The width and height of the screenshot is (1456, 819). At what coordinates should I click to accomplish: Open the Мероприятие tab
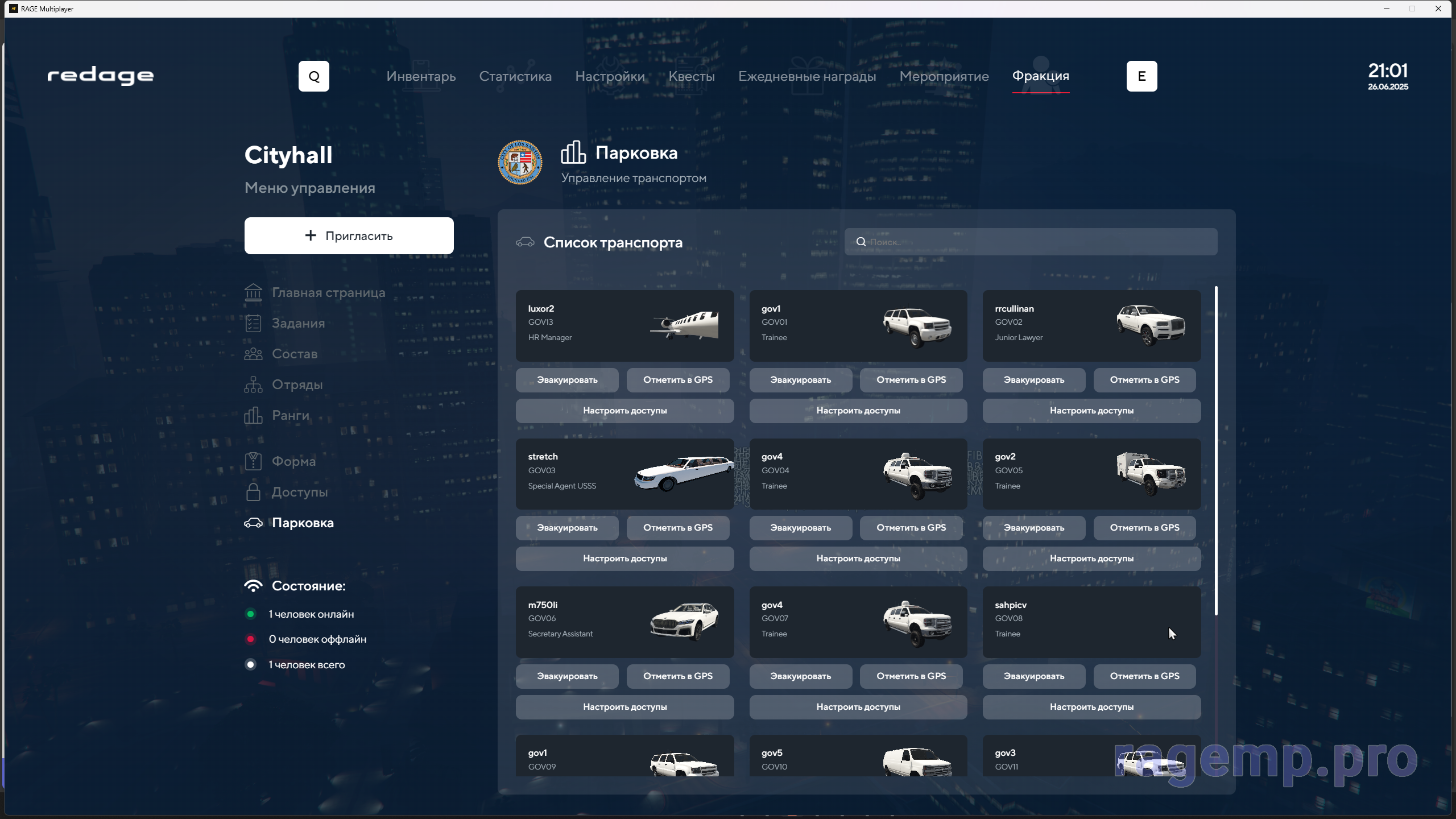point(944,76)
